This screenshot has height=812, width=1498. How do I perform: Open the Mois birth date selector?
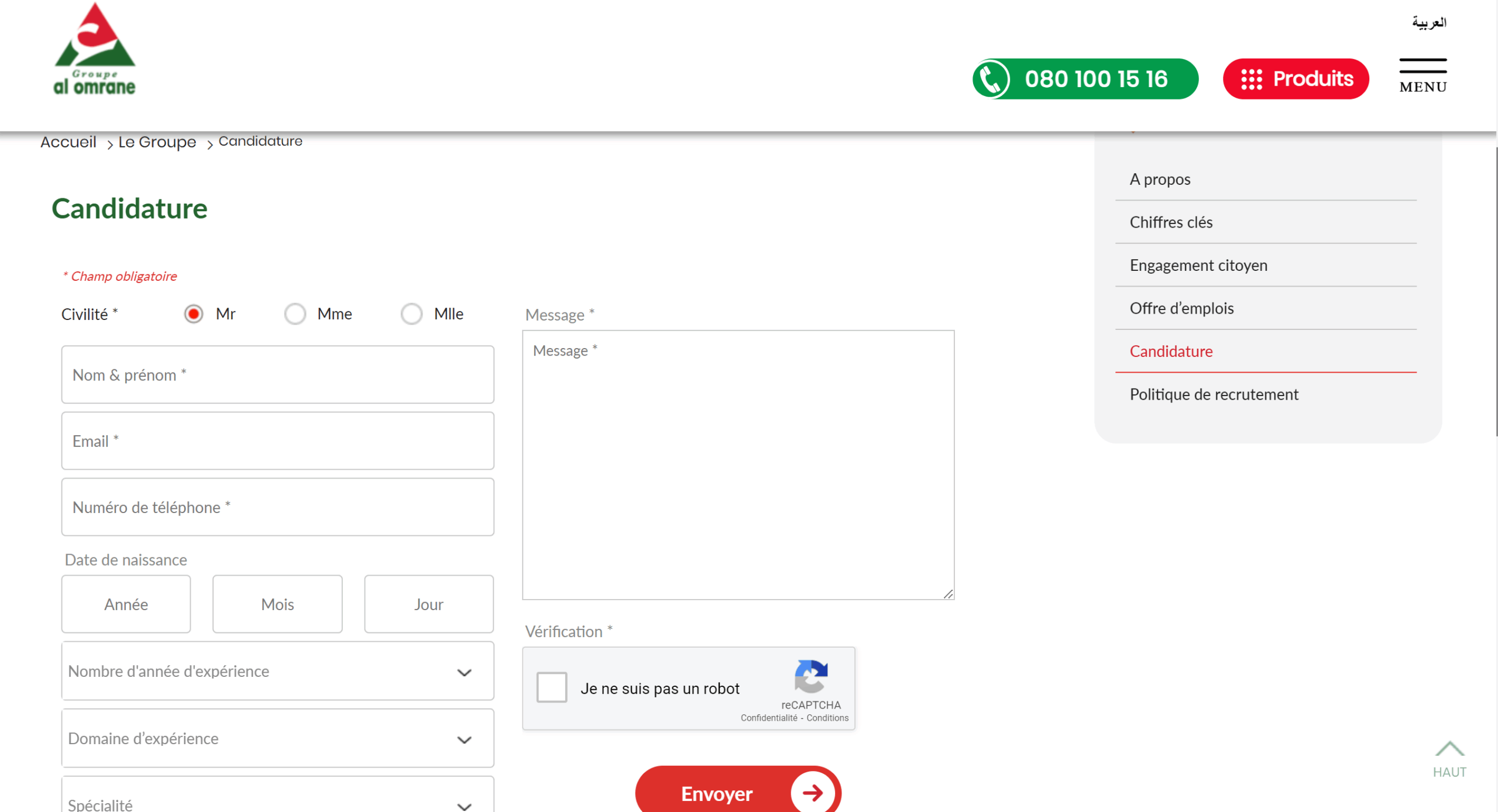point(277,604)
